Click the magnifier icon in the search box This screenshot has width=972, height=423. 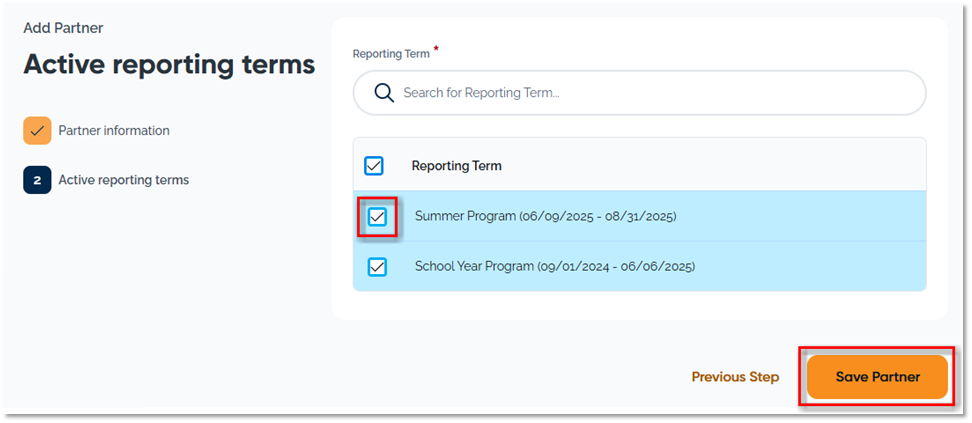[384, 93]
